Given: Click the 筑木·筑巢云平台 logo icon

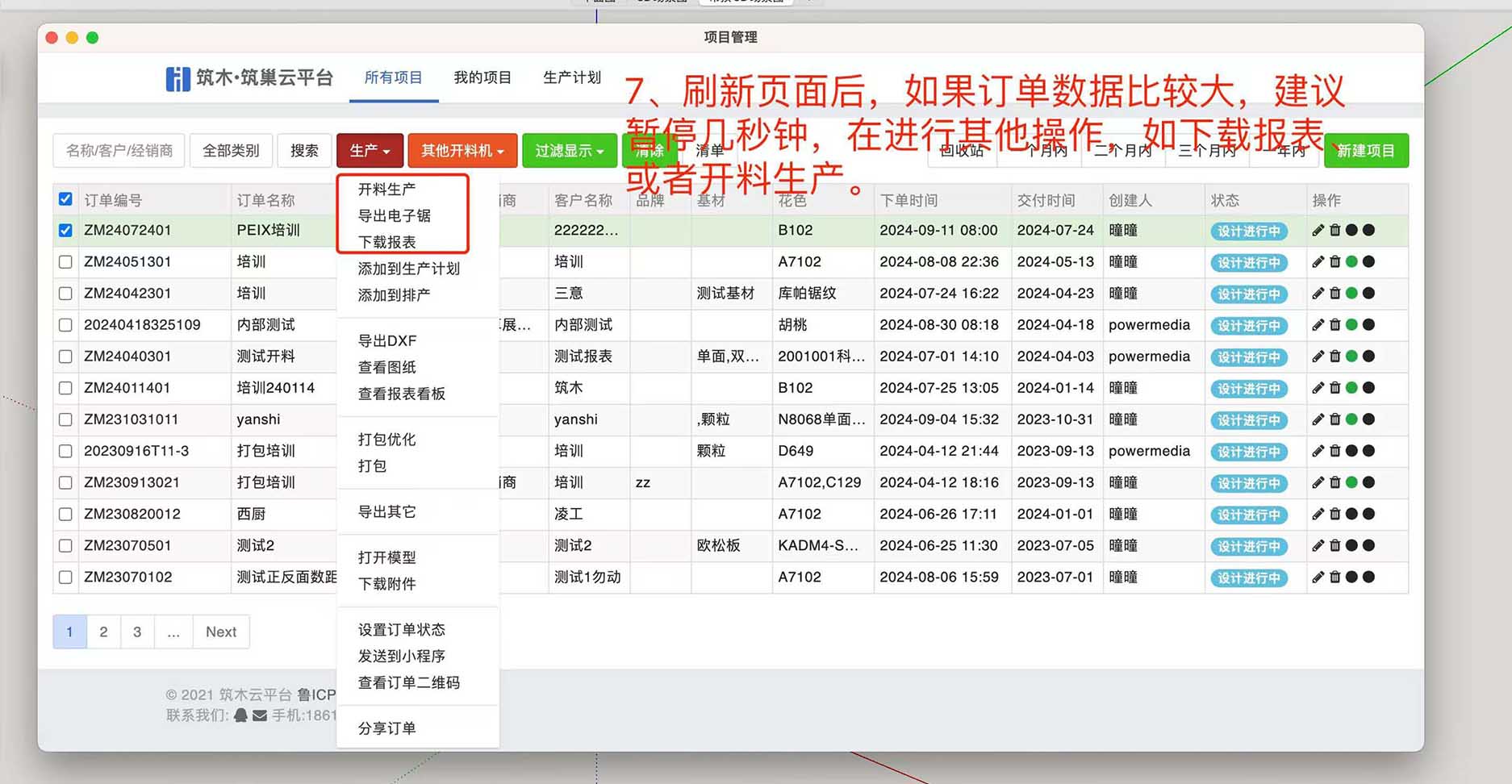Looking at the screenshot, I should (x=178, y=79).
